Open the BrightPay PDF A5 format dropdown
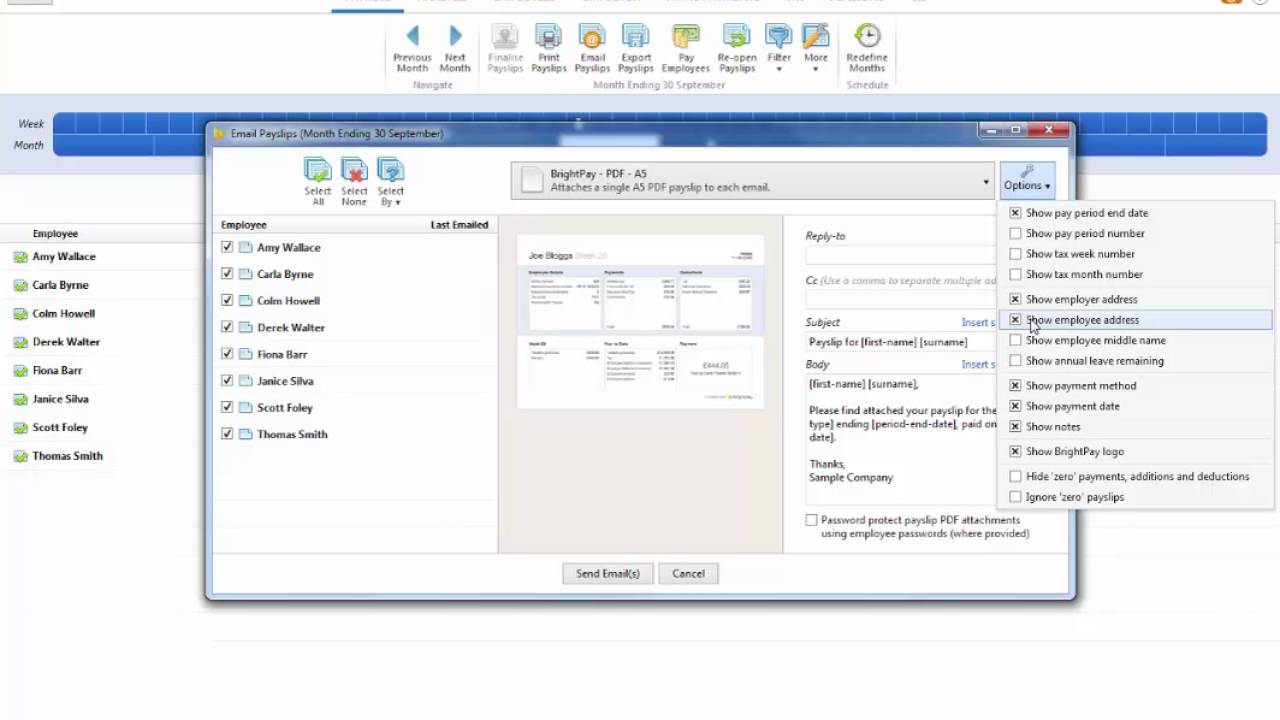 click(x=752, y=181)
